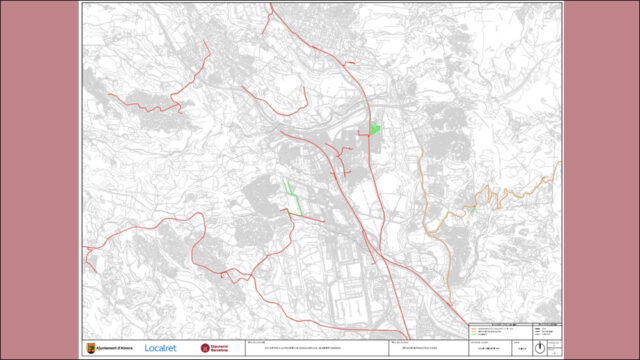Click the scale value cell in title block

(x=490, y=348)
